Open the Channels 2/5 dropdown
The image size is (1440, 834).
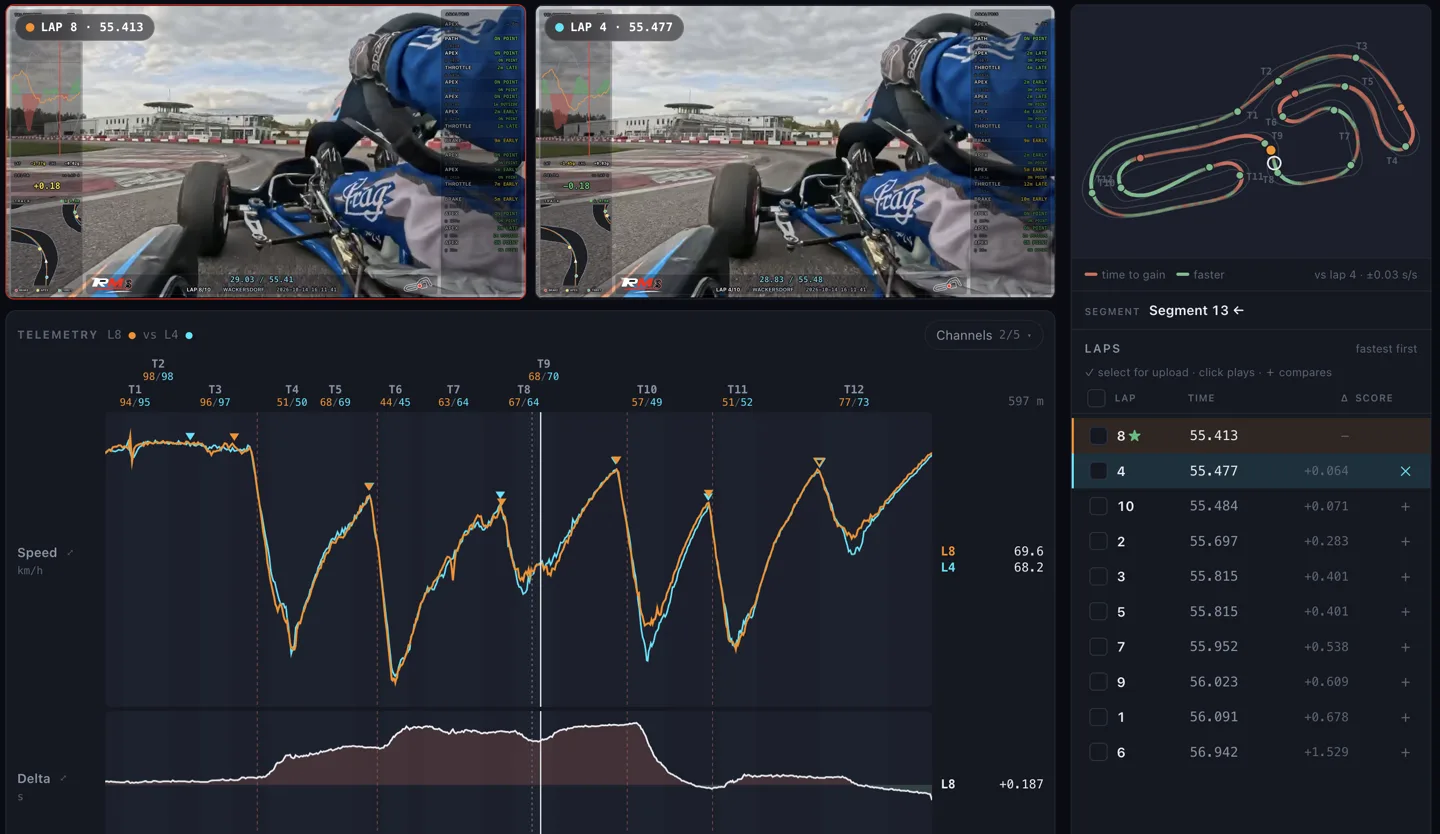[984, 335]
